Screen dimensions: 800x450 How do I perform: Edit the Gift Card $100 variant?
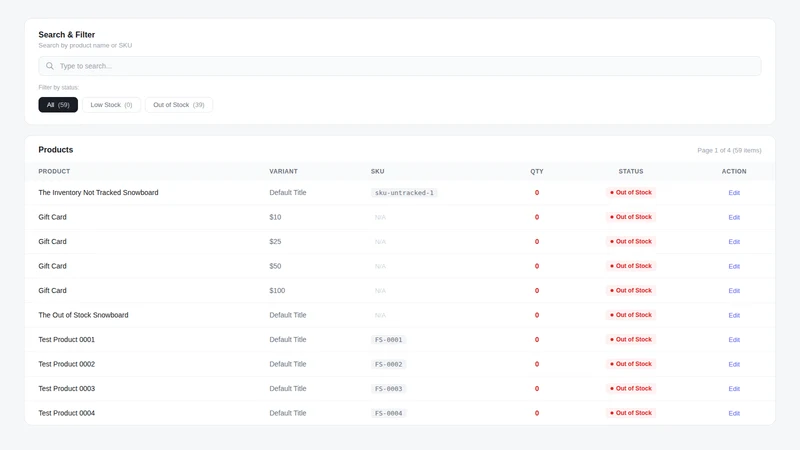(x=734, y=291)
